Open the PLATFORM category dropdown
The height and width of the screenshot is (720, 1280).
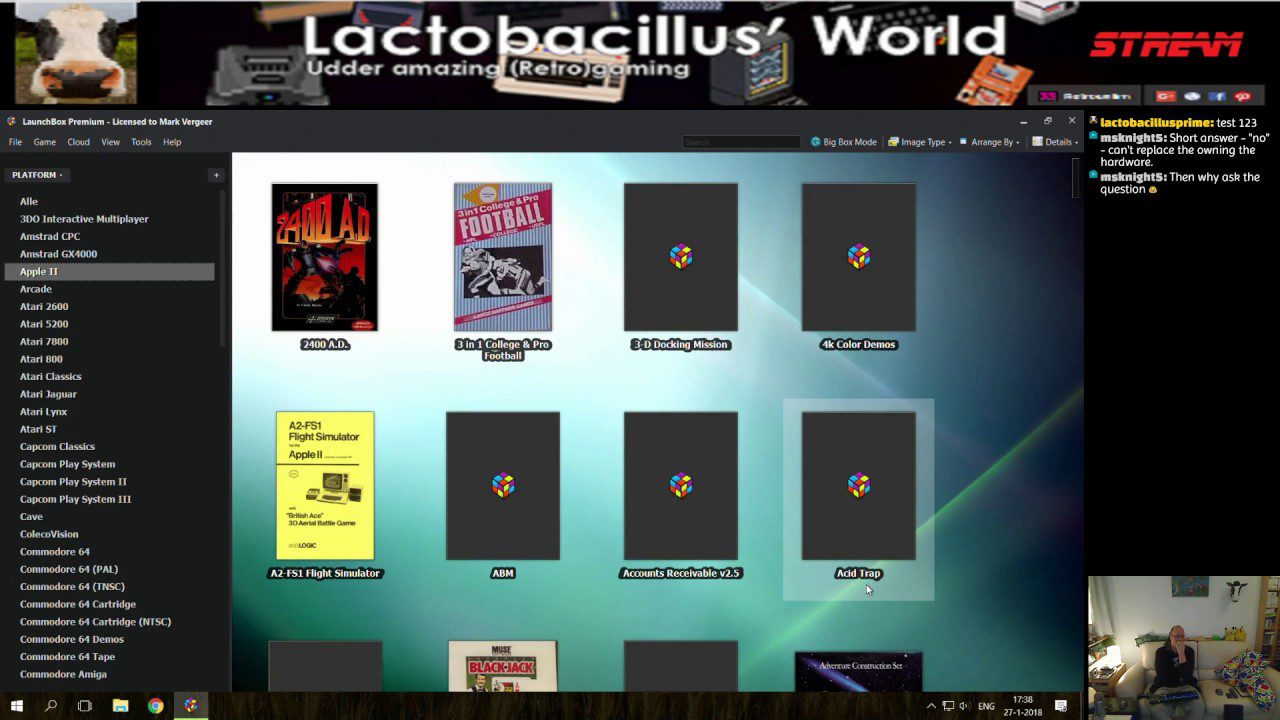37,175
